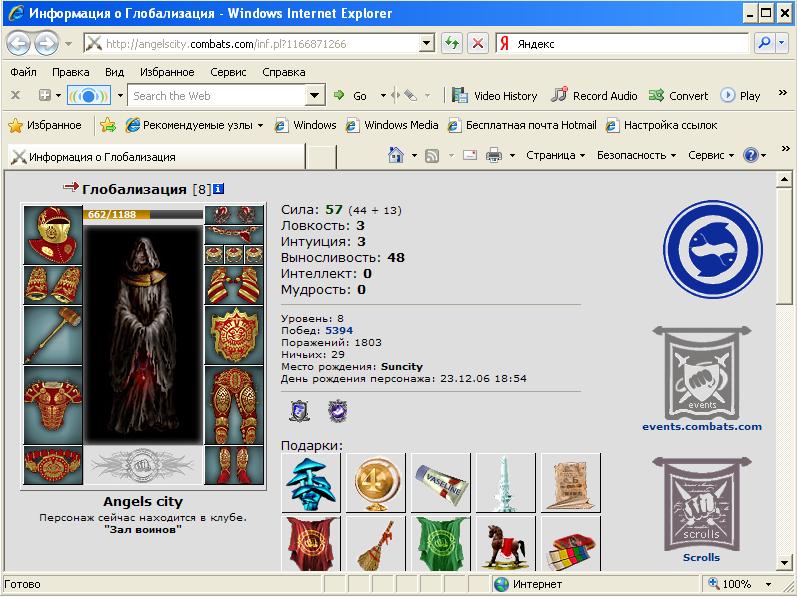Click the red belt equipment slot
797x598 pixels.
point(53,465)
